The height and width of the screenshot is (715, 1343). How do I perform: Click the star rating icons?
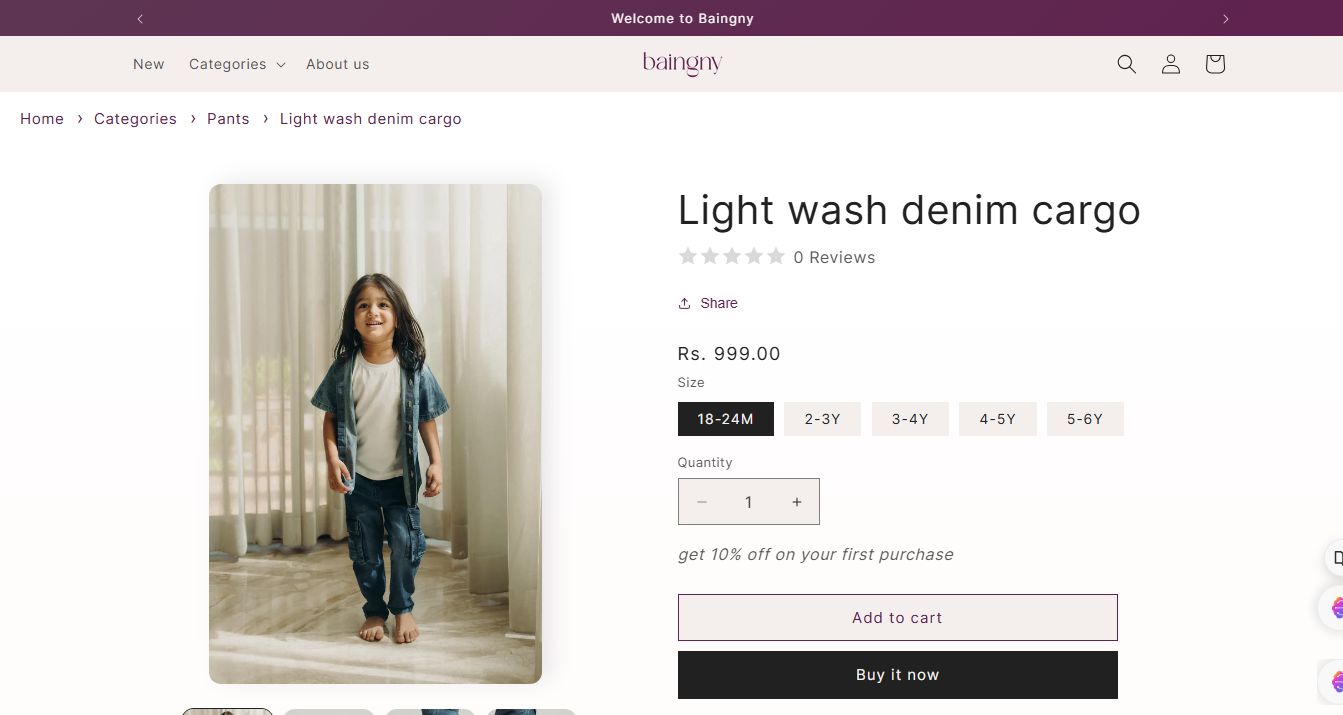(731, 257)
